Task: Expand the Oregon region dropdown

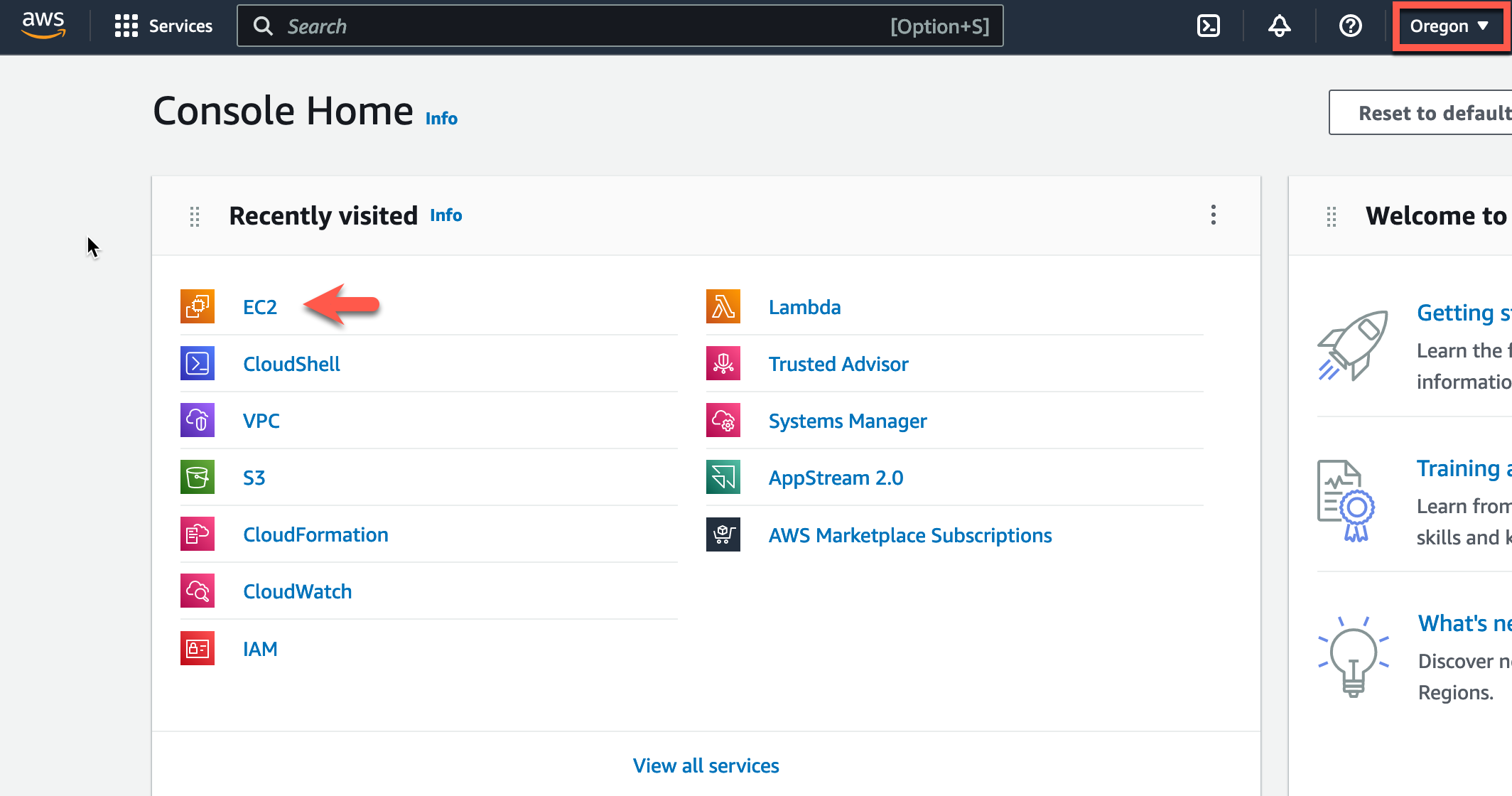Action: click(1449, 26)
